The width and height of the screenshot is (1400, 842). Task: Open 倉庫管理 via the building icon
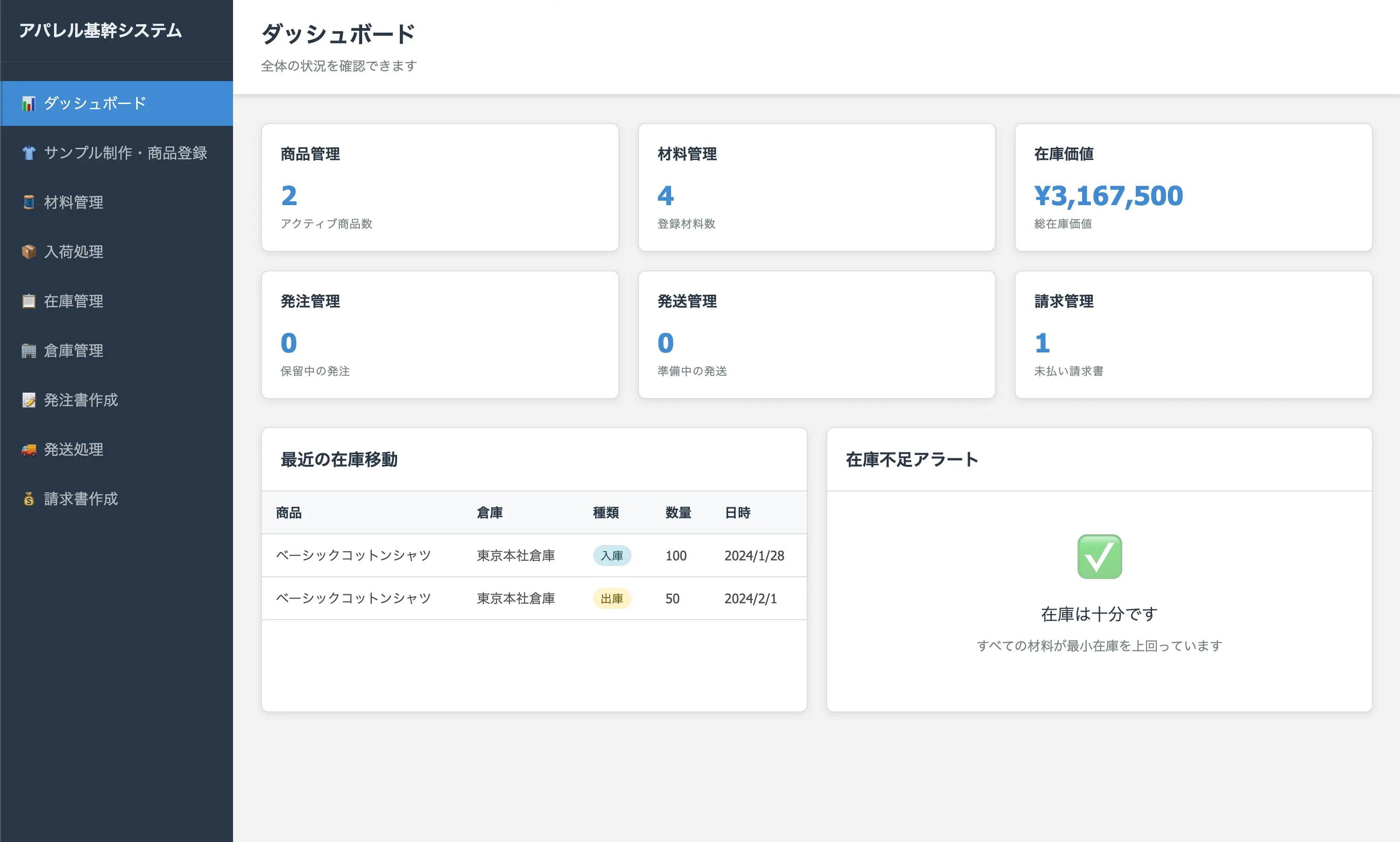(x=29, y=350)
